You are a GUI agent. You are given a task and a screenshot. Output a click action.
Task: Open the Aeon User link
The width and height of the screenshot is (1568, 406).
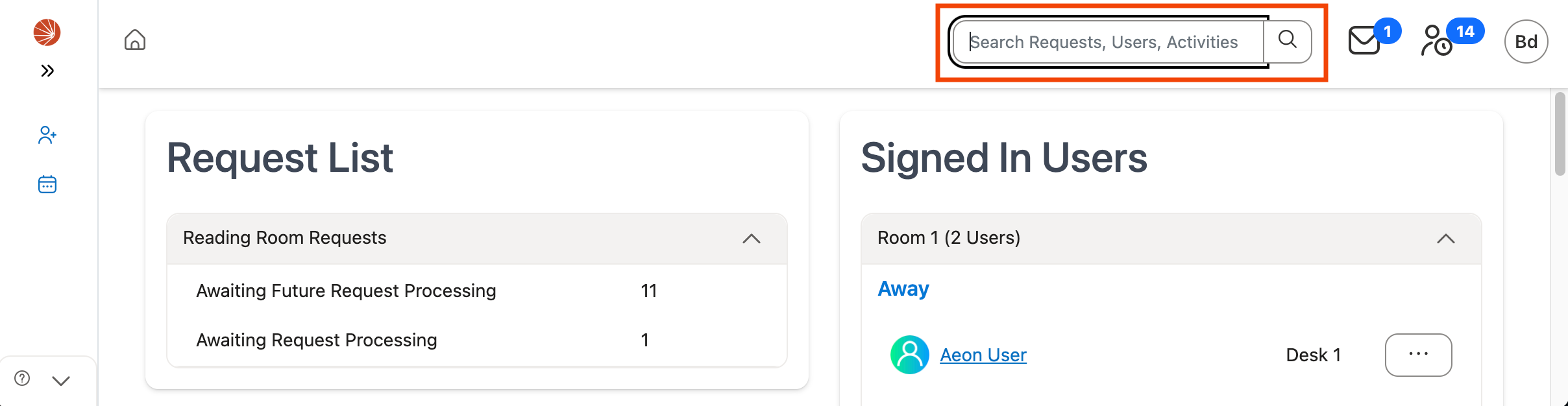tap(983, 355)
